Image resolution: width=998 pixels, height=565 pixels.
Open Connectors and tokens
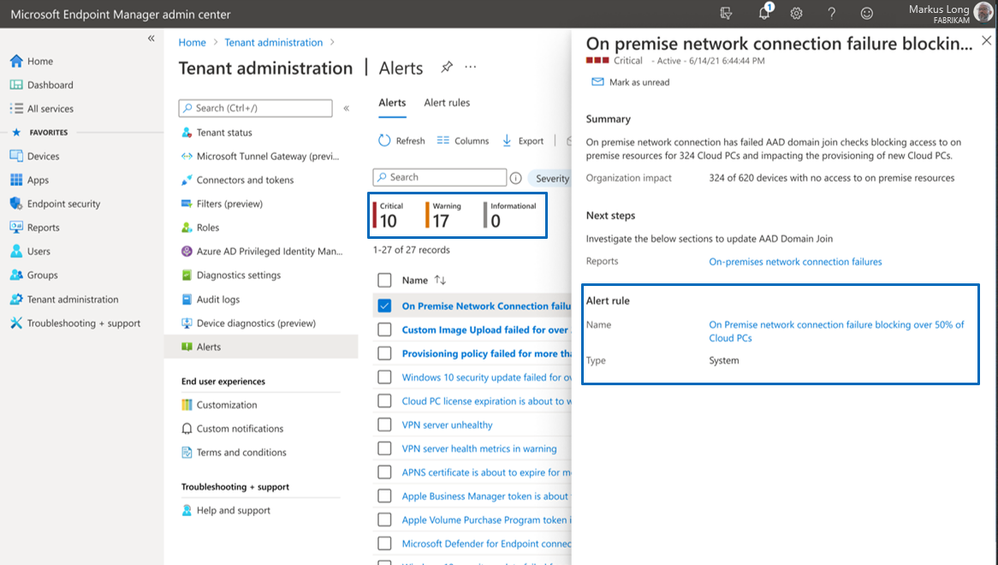(x=237, y=180)
